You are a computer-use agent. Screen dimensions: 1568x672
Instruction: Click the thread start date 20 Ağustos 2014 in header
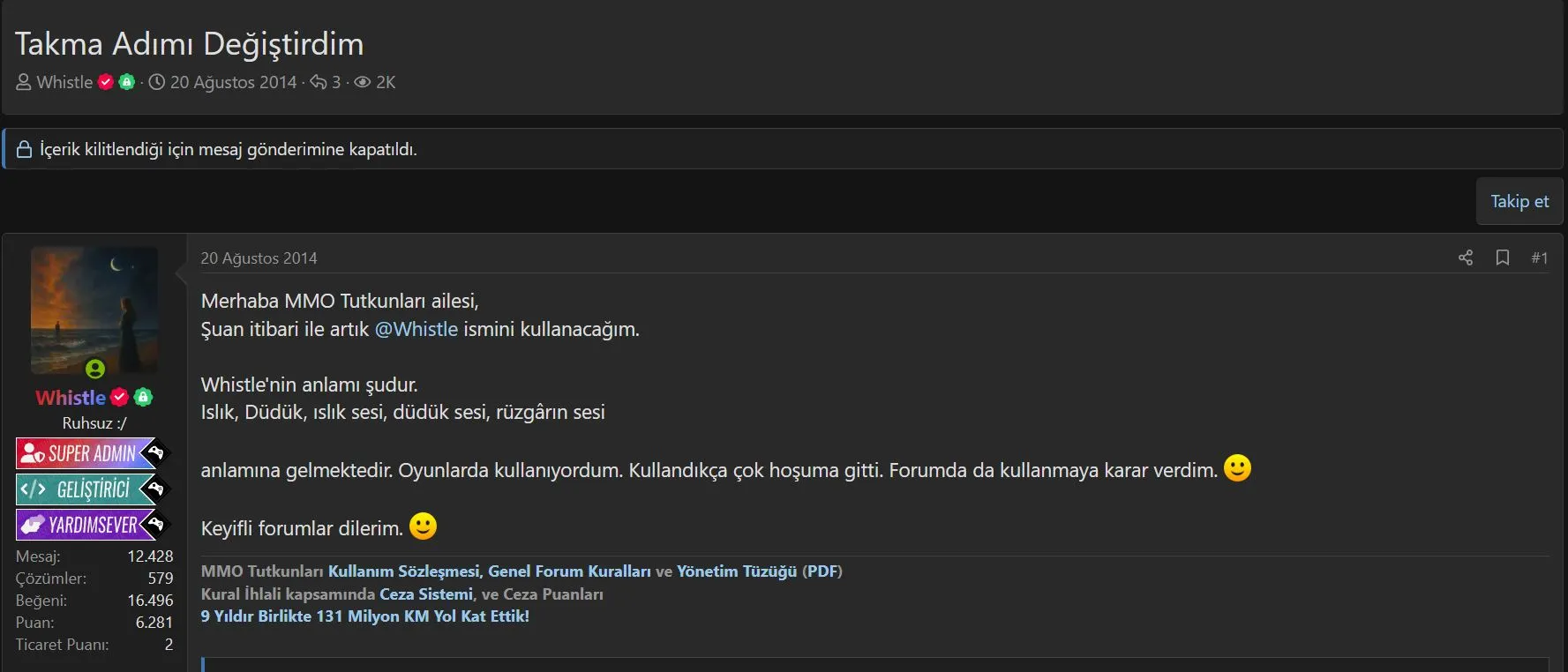click(233, 82)
